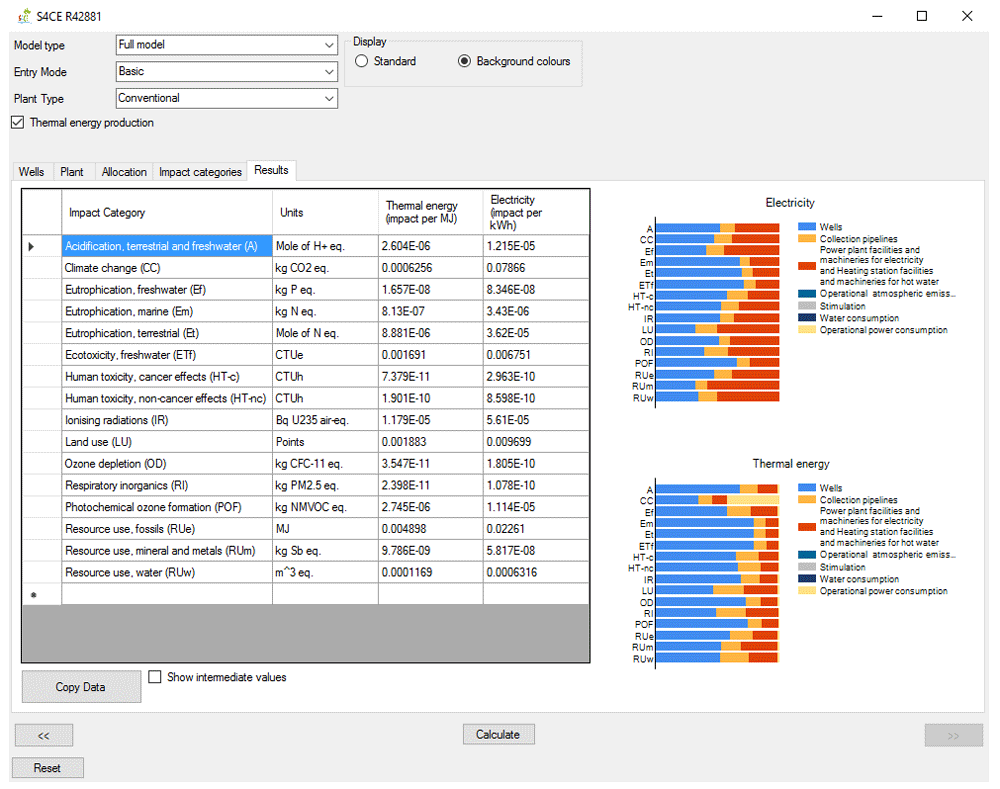Screen dimensions: 1000x789
Task: Minimize the S4CE window
Action: tap(878, 16)
